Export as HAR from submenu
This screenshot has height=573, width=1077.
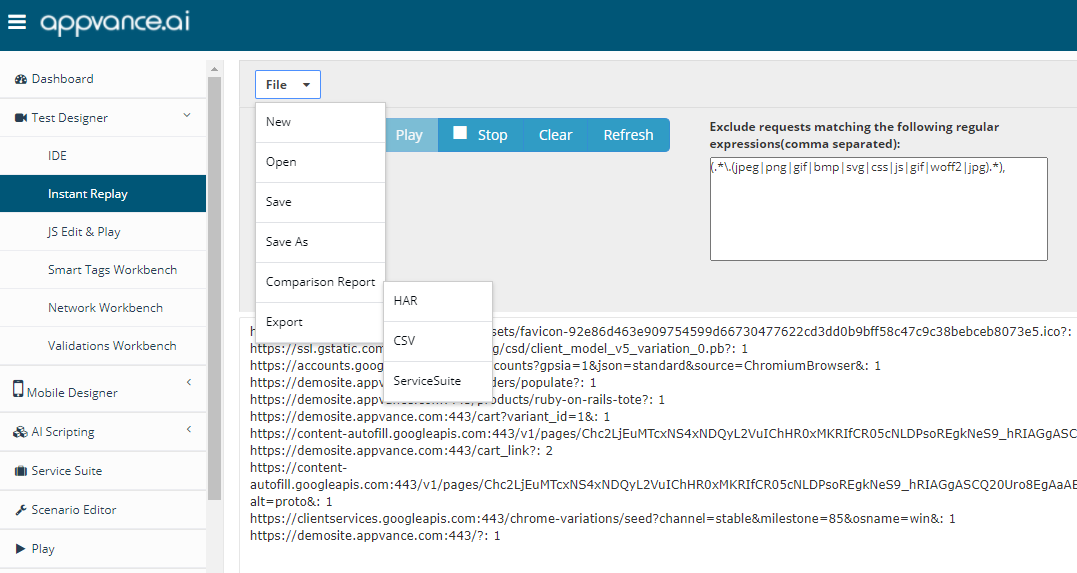438,301
